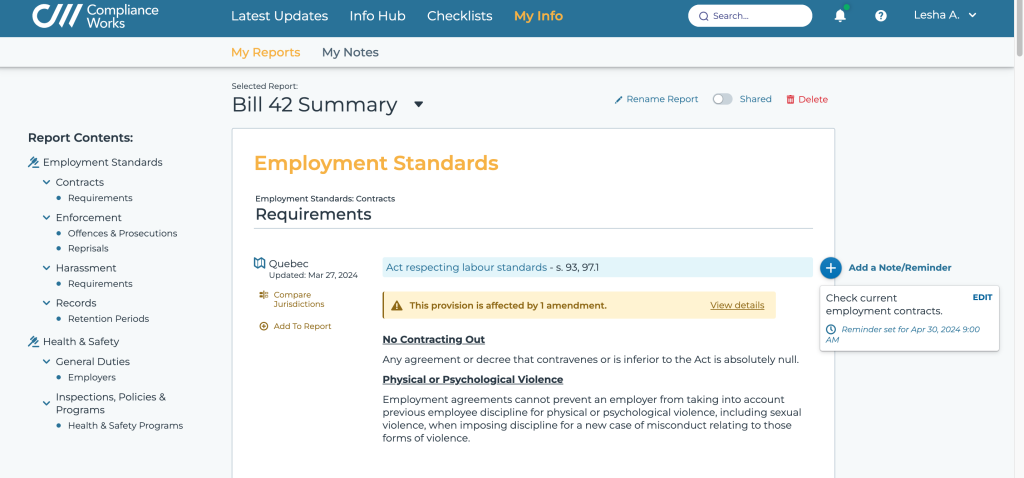
Task: Click the reminder clock icon
Action: coord(831,330)
